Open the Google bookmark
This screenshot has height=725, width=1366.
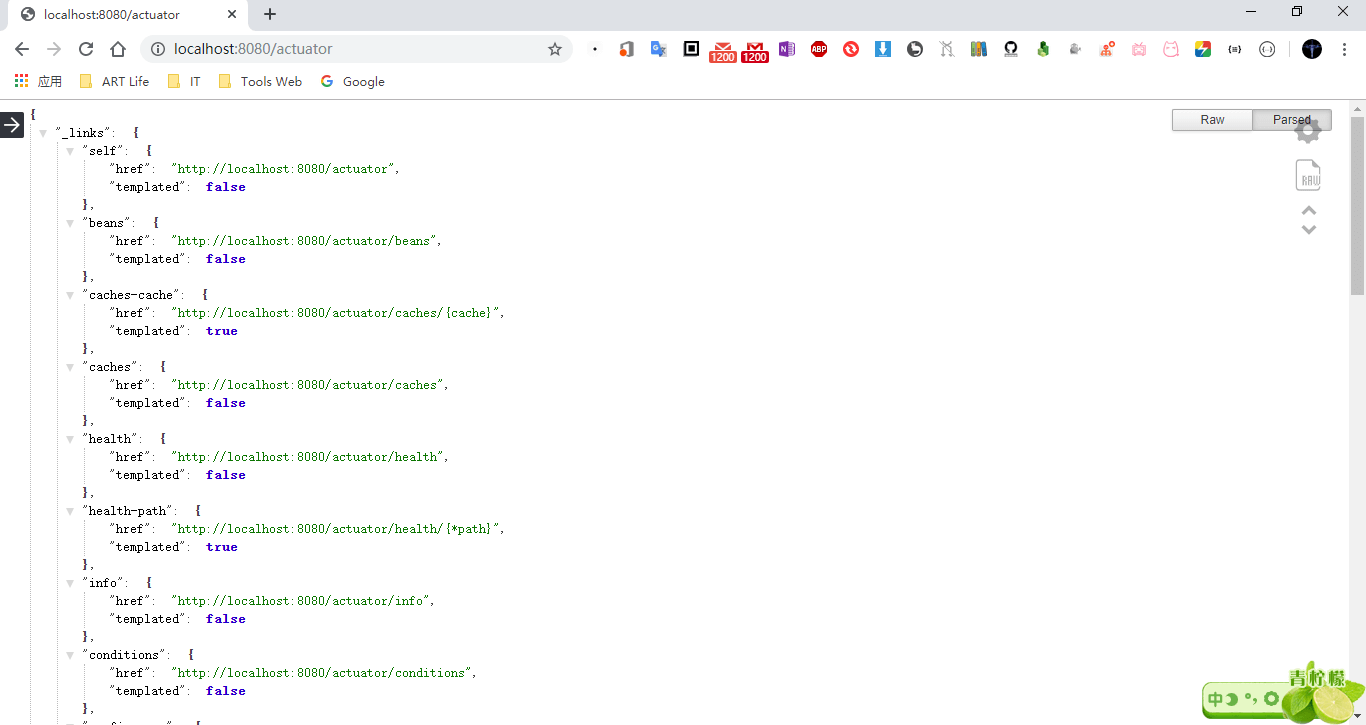[353, 82]
